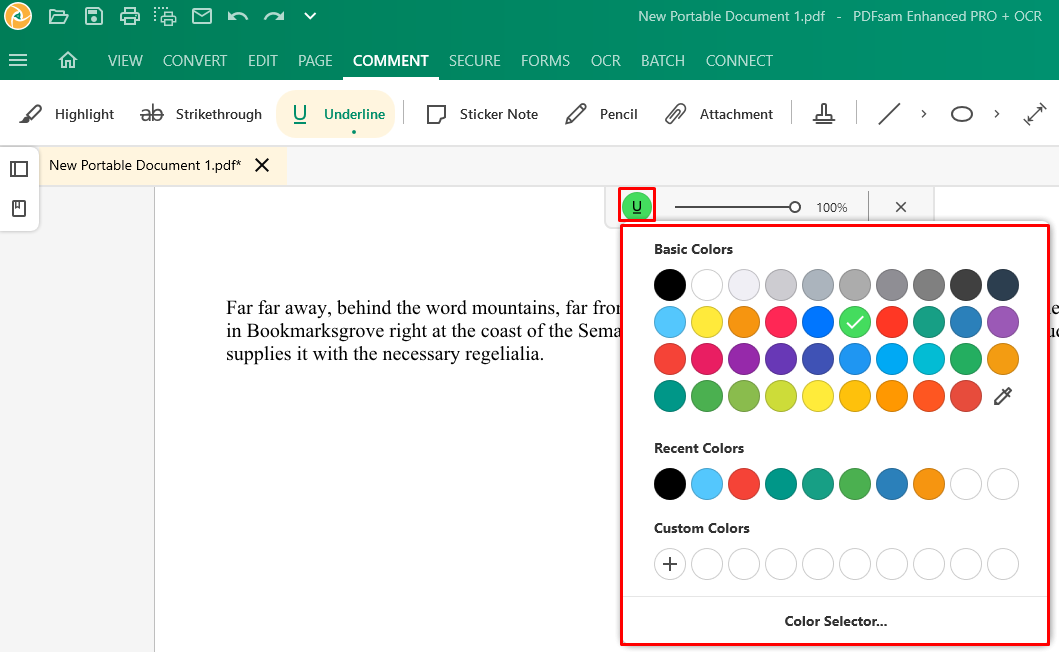Choose the red recent color swatch

744,484
